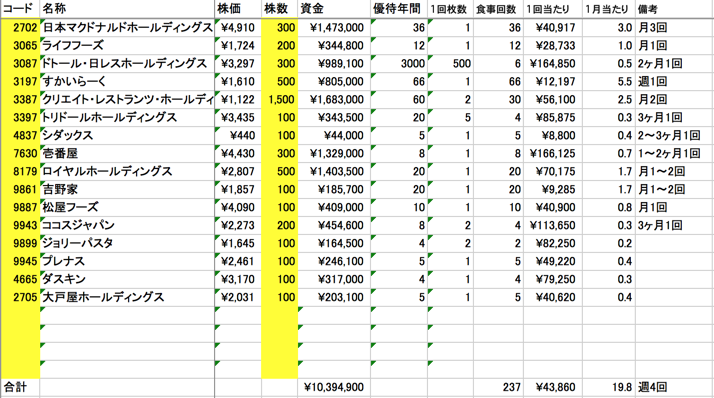
Task: Click the name cell 日本マクドナルドホールディングス
Action: point(127,28)
